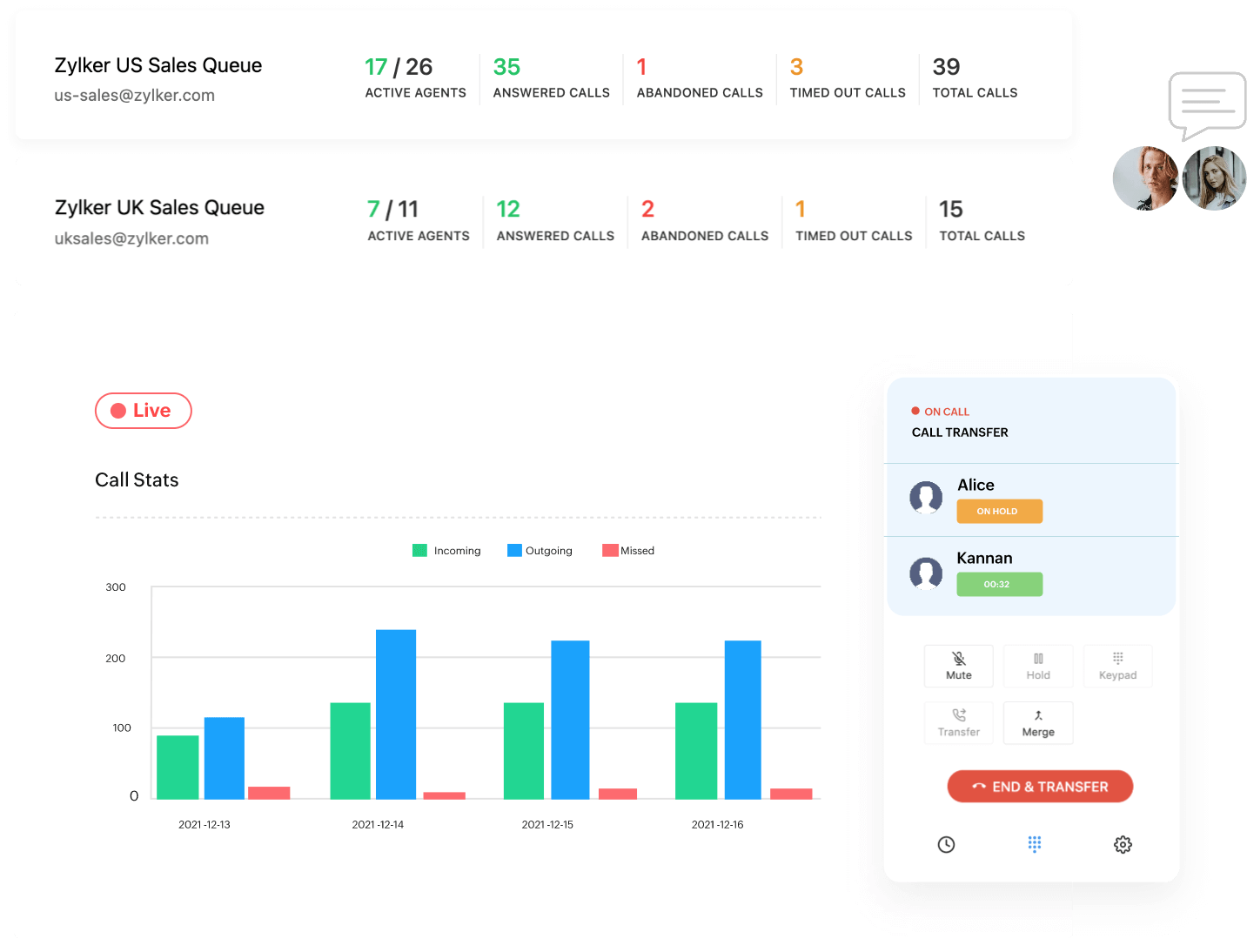Image resolution: width=1247 pixels, height=952 pixels.
Task: Click the 2021-12-16 axis label
Action: pos(717,824)
